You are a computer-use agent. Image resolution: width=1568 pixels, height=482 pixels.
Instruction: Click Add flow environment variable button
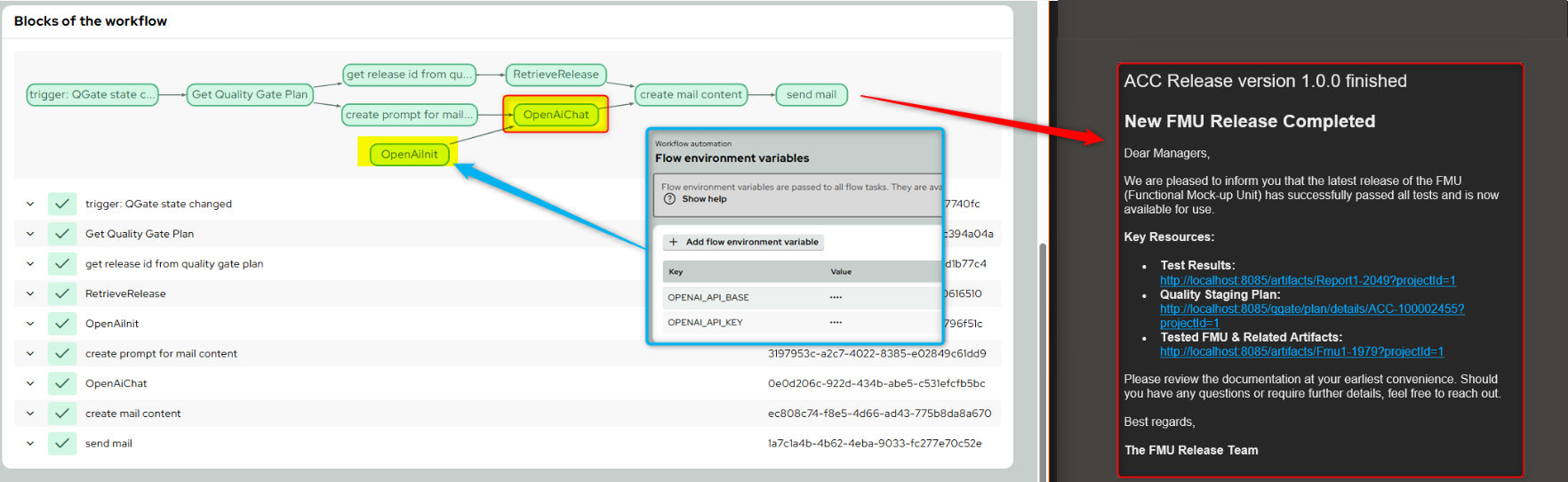pos(744,242)
